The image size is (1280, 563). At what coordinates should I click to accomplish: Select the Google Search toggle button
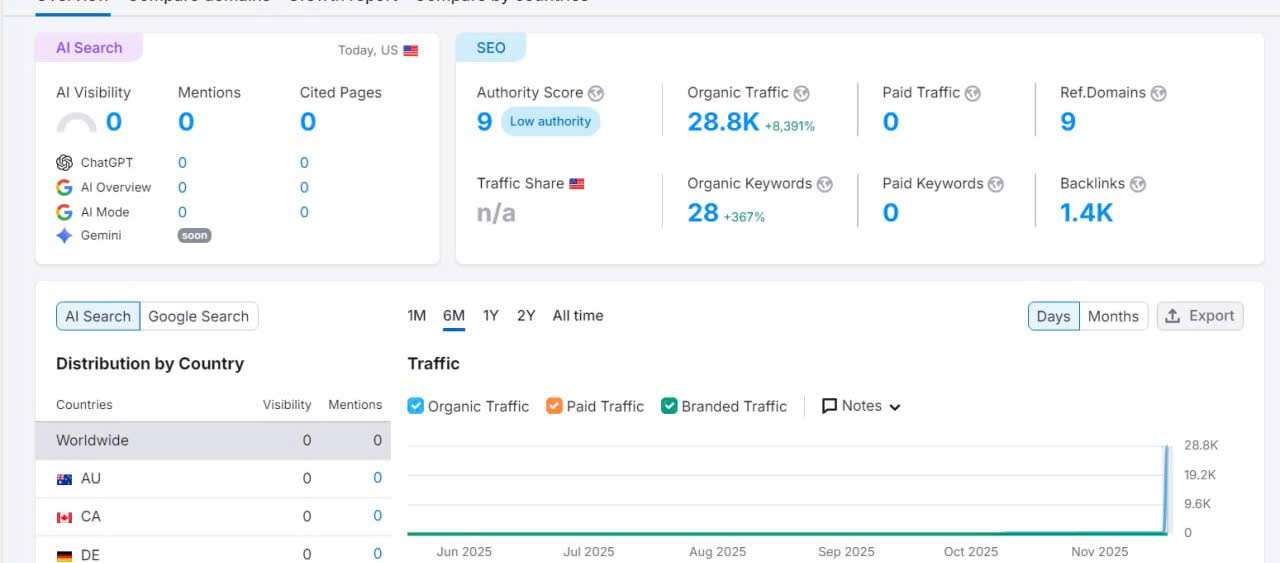198,316
